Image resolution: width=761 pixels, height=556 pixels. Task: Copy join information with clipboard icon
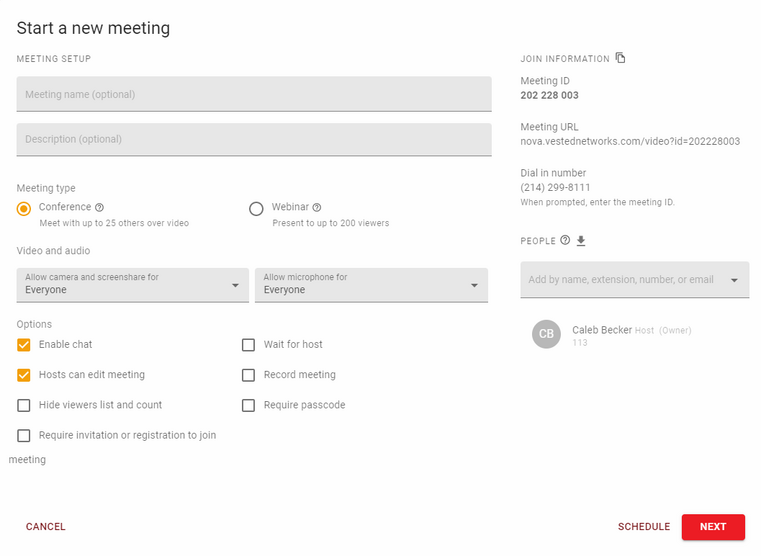[x=620, y=58]
